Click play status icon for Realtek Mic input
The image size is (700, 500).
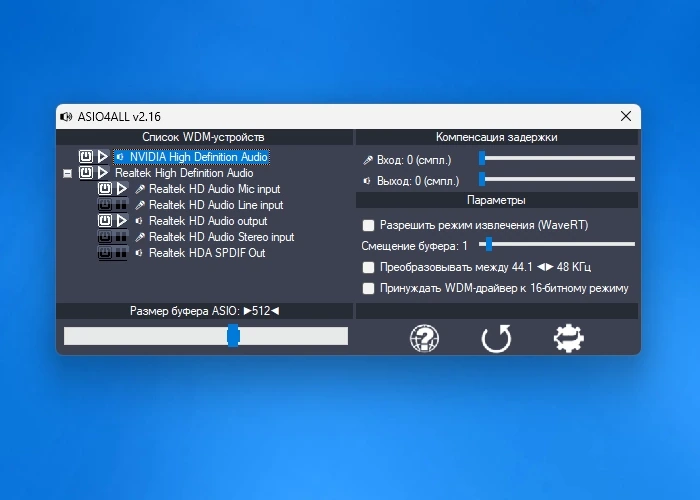[x=122, y=188]
